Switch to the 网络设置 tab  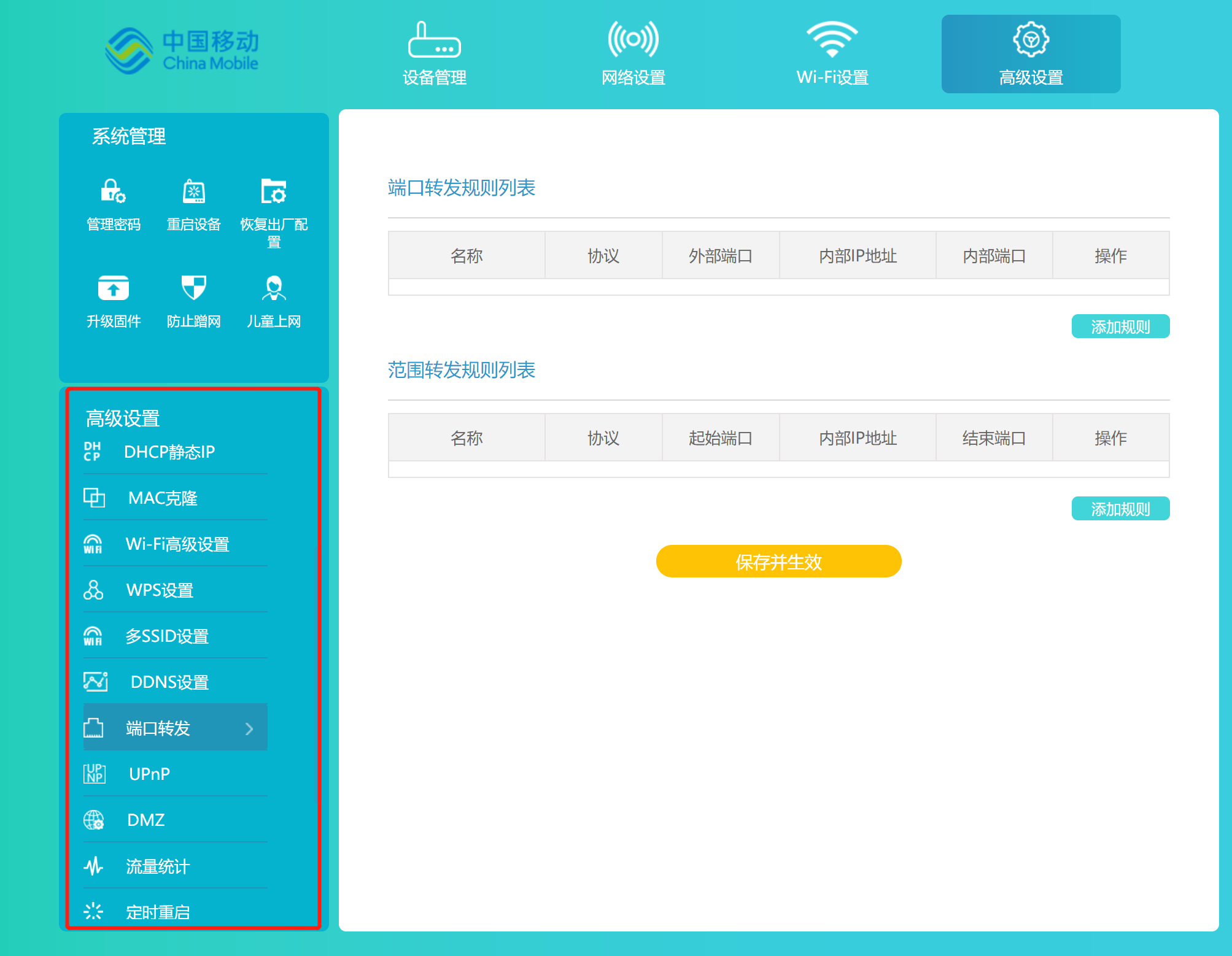pyautogui.click(x=633, y=52)
